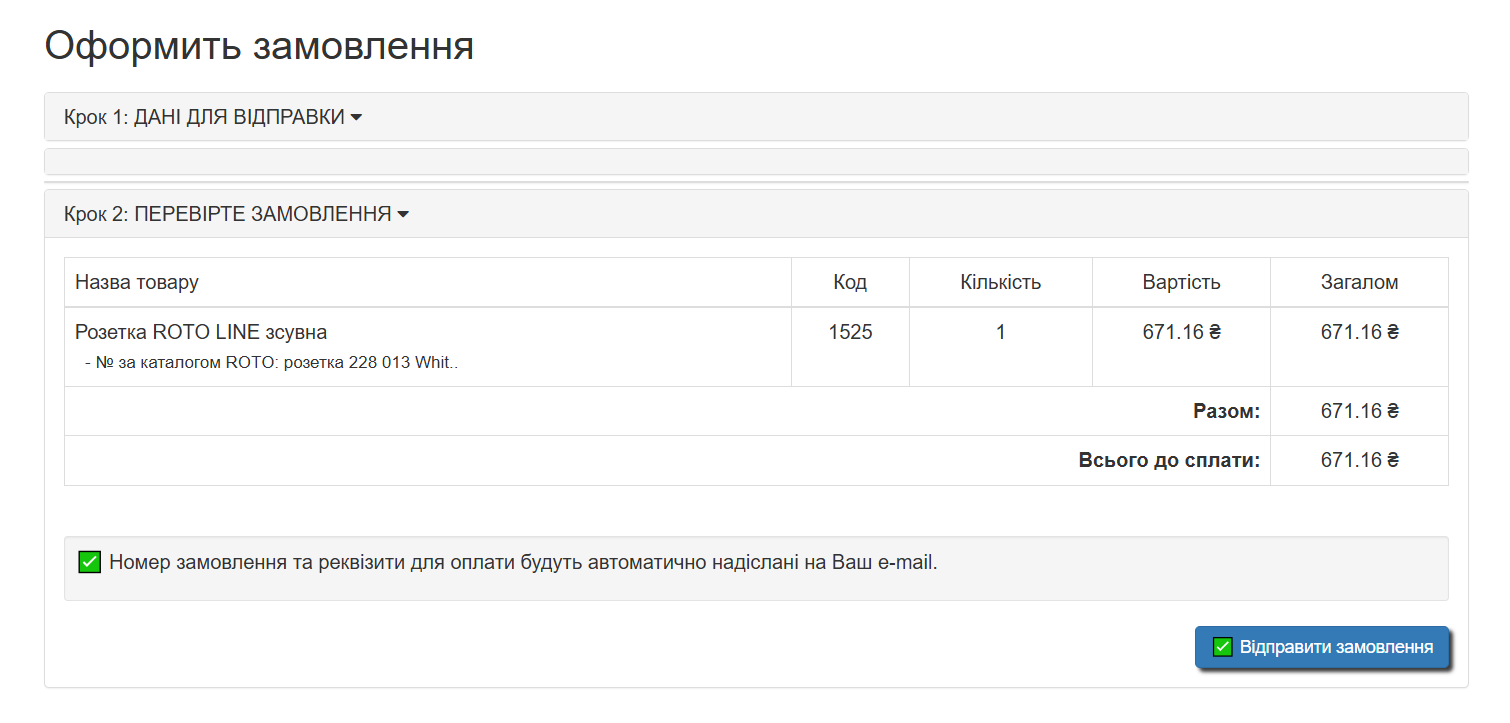1510x723 pixels.
Task: Click the checked box before the e-mail message text
Action: point(89,562)
